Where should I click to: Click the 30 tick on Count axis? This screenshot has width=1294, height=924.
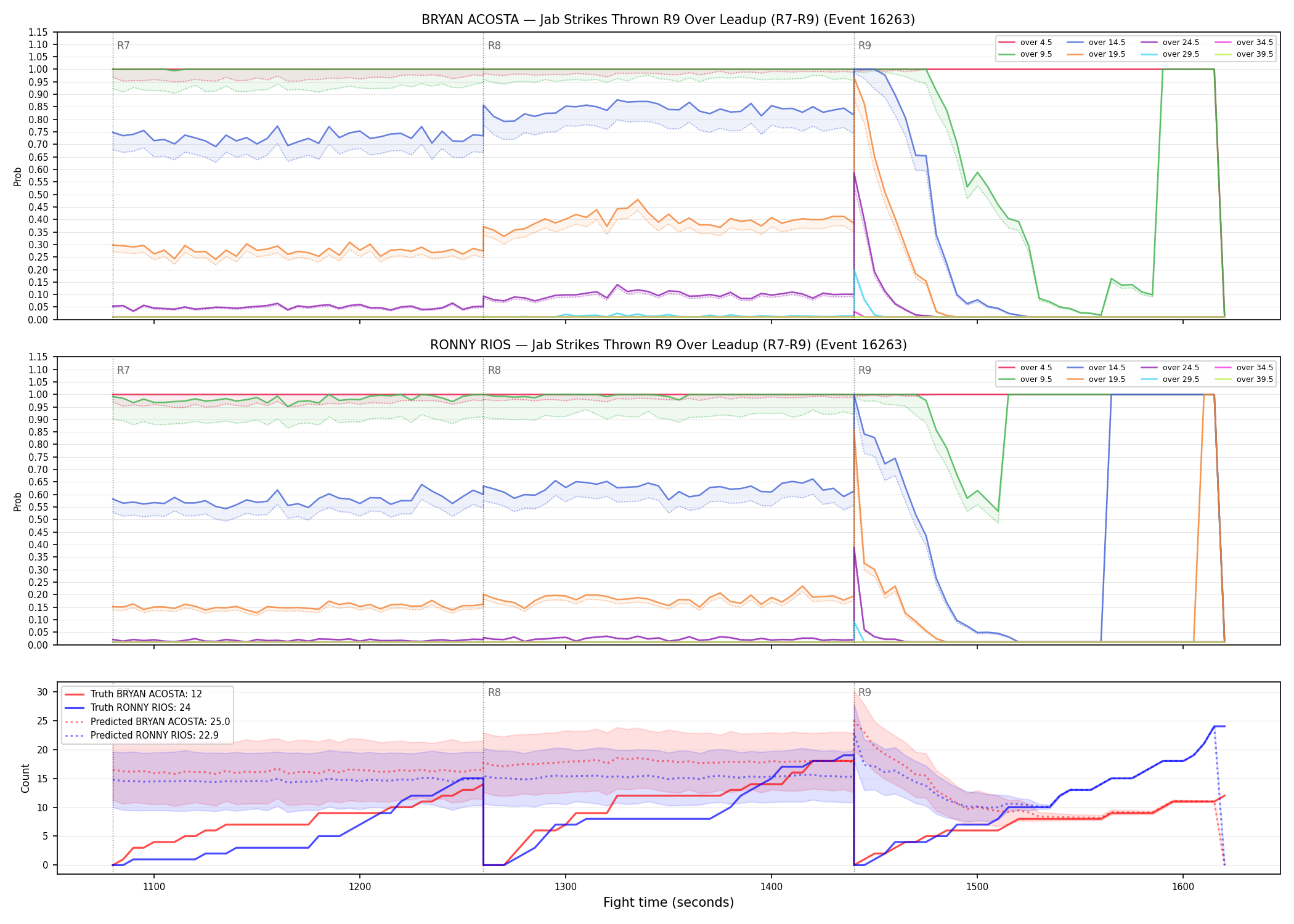[x=42, y=692]
